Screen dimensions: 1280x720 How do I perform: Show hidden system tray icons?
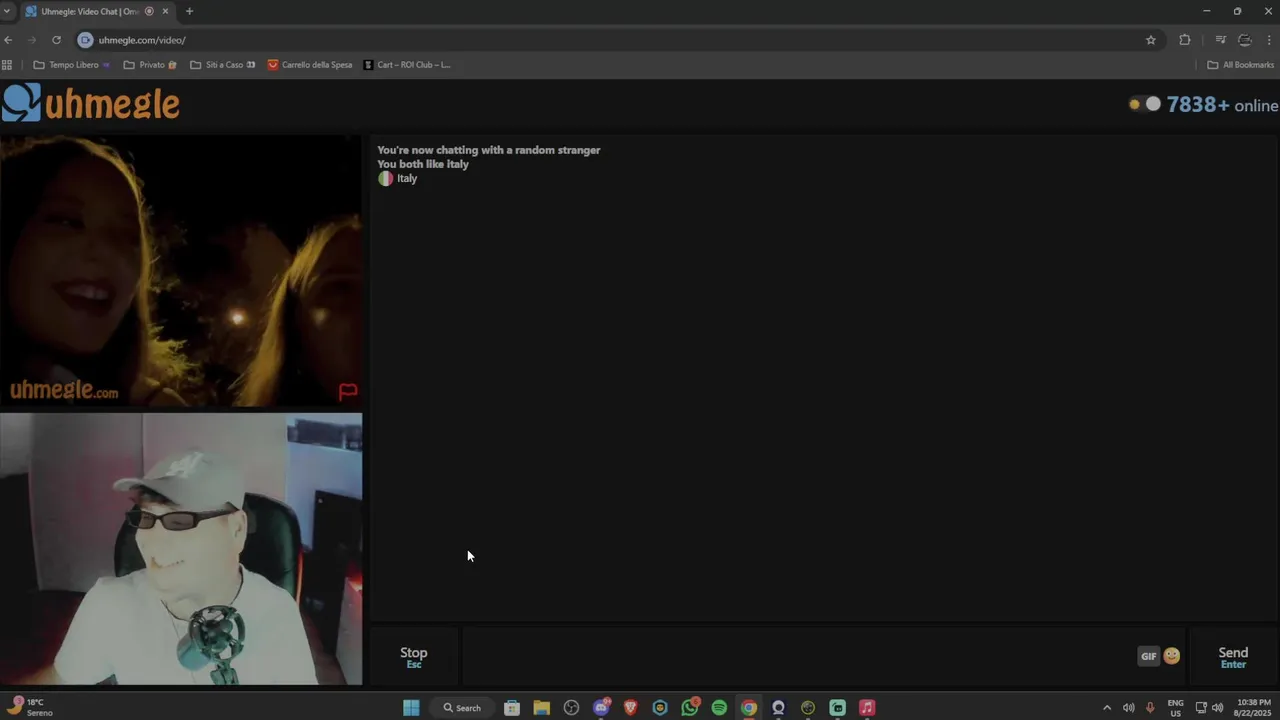(1106, 708)
